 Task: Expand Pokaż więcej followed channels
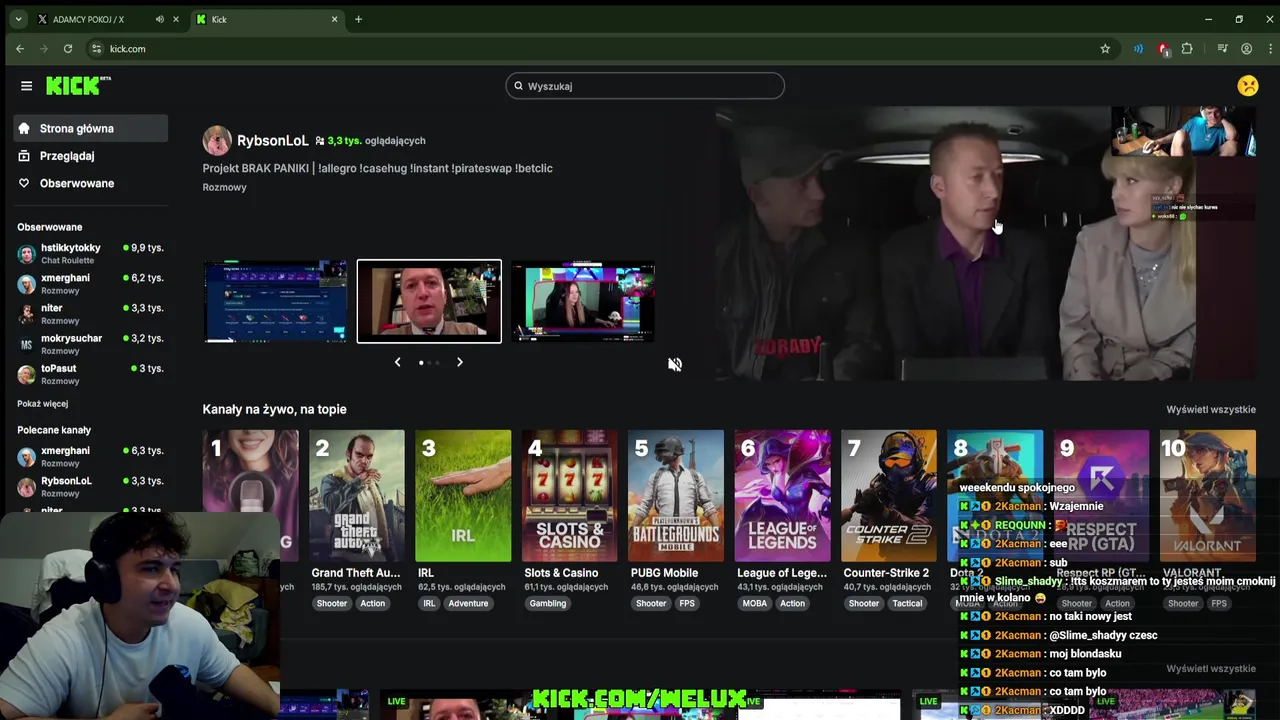pyautogui.click(x=42, y=404)
